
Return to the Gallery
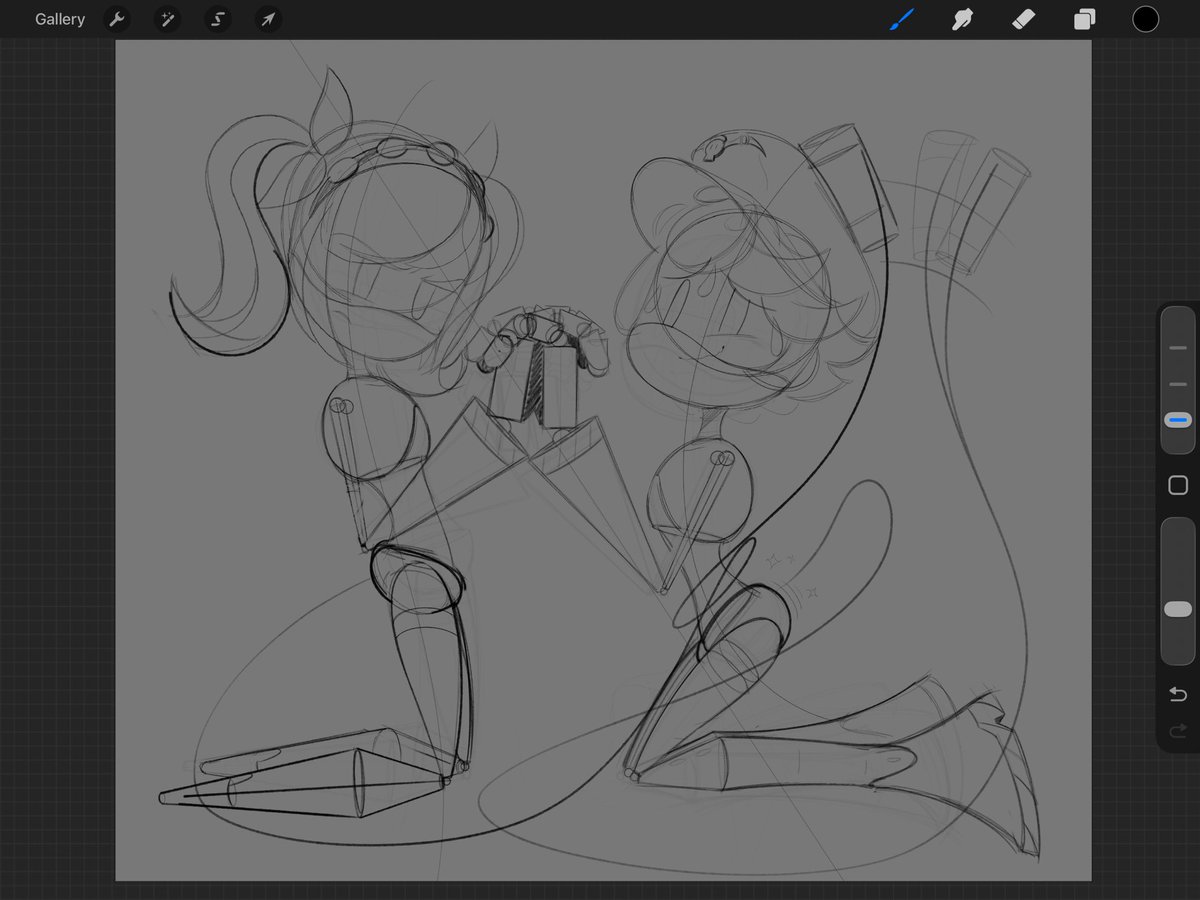[60, 19]
